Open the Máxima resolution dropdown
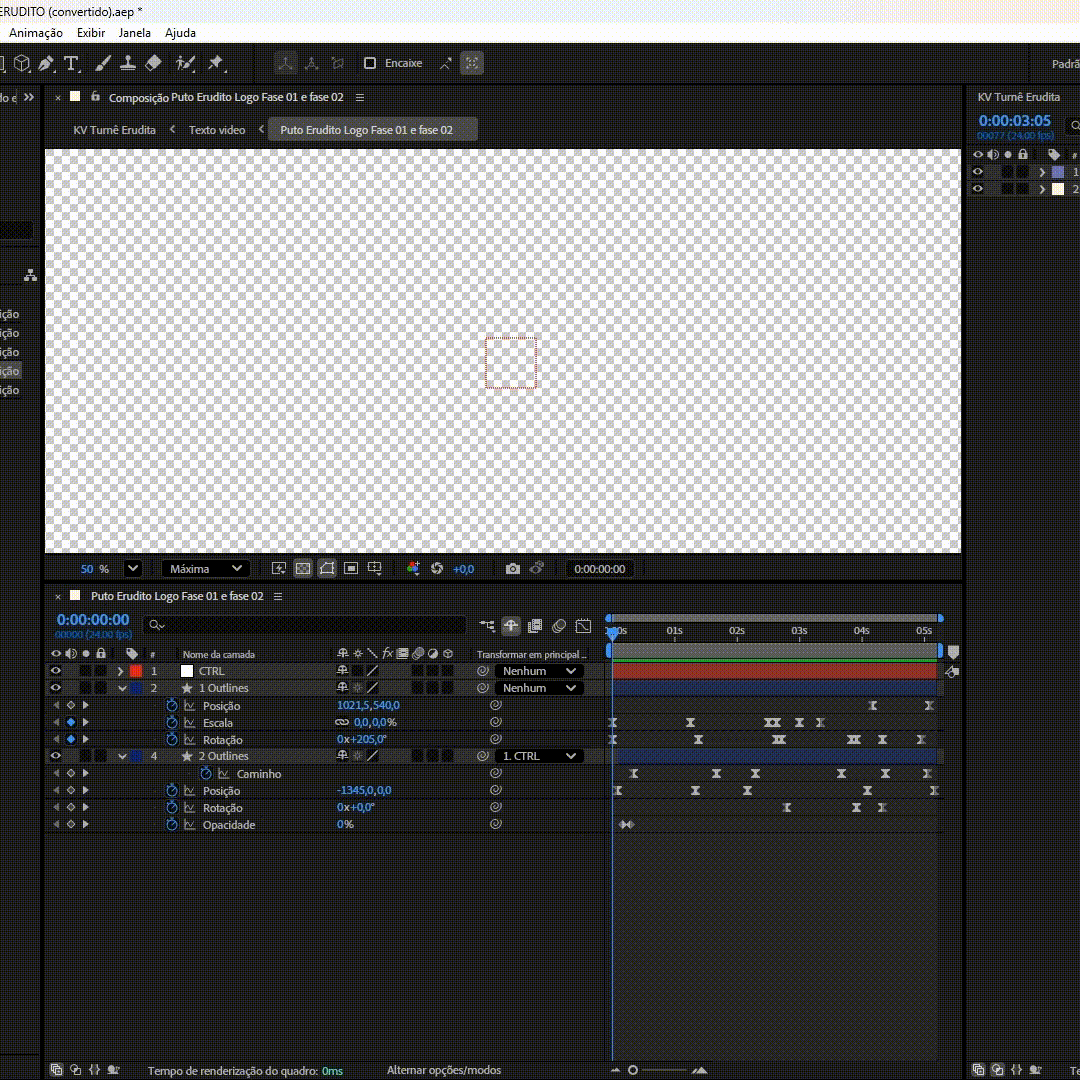The height and width of the screenshot is (1080, 1080). [x=205, y=569]
